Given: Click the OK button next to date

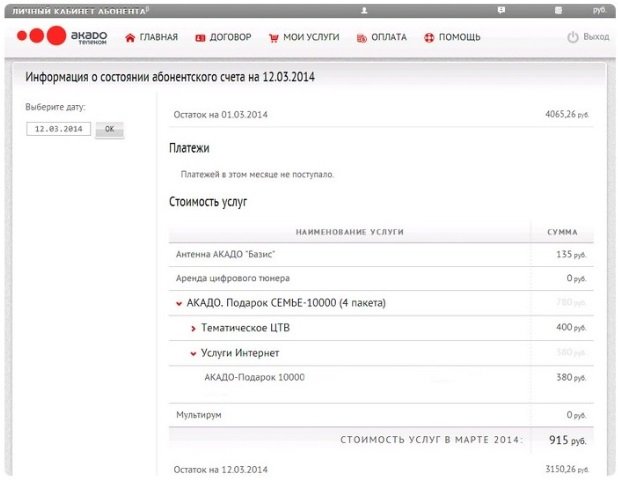Looking at the screenshot, I should click(x=110, y=129).
